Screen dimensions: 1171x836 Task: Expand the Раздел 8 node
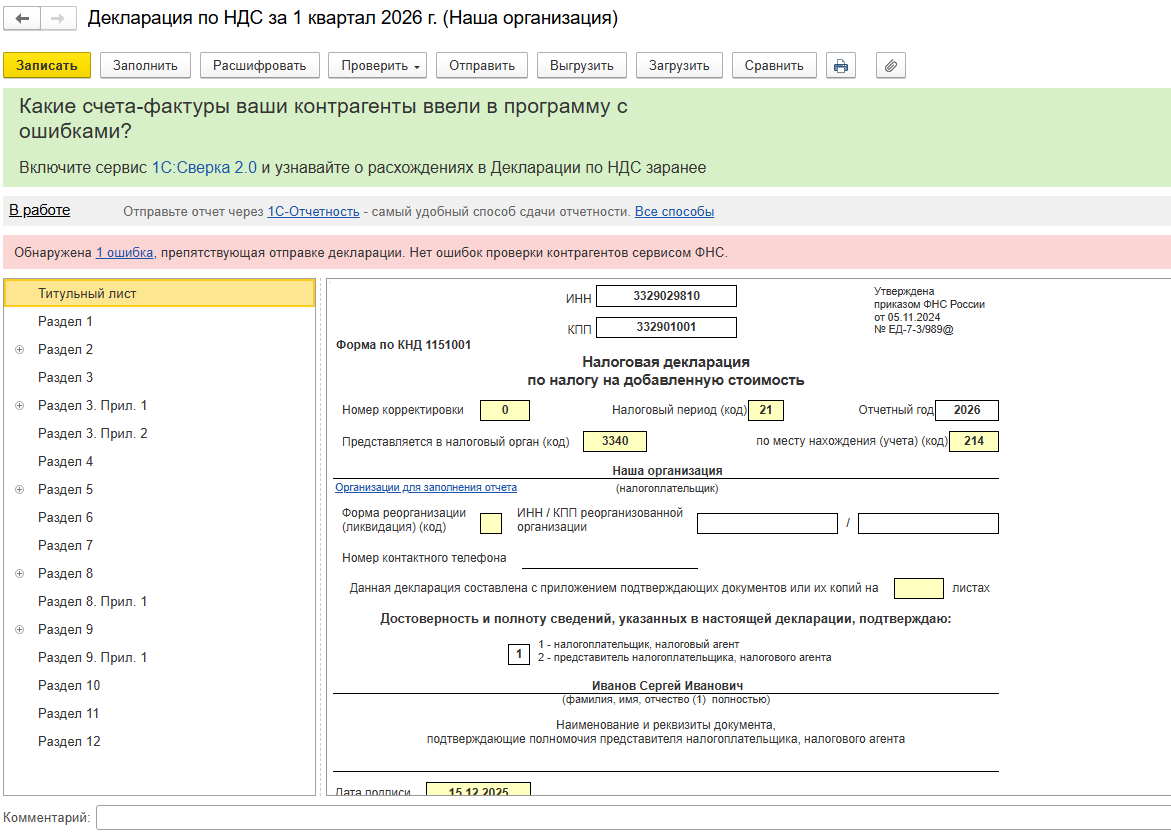pyautogui.click(x=20, y=574)
